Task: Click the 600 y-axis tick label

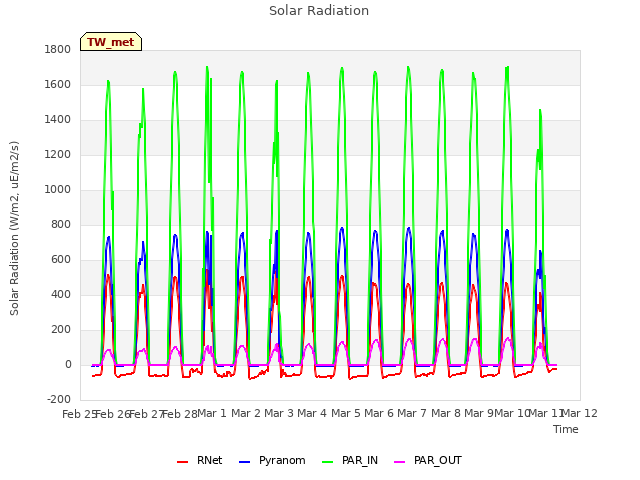Action: click(61, 260)
